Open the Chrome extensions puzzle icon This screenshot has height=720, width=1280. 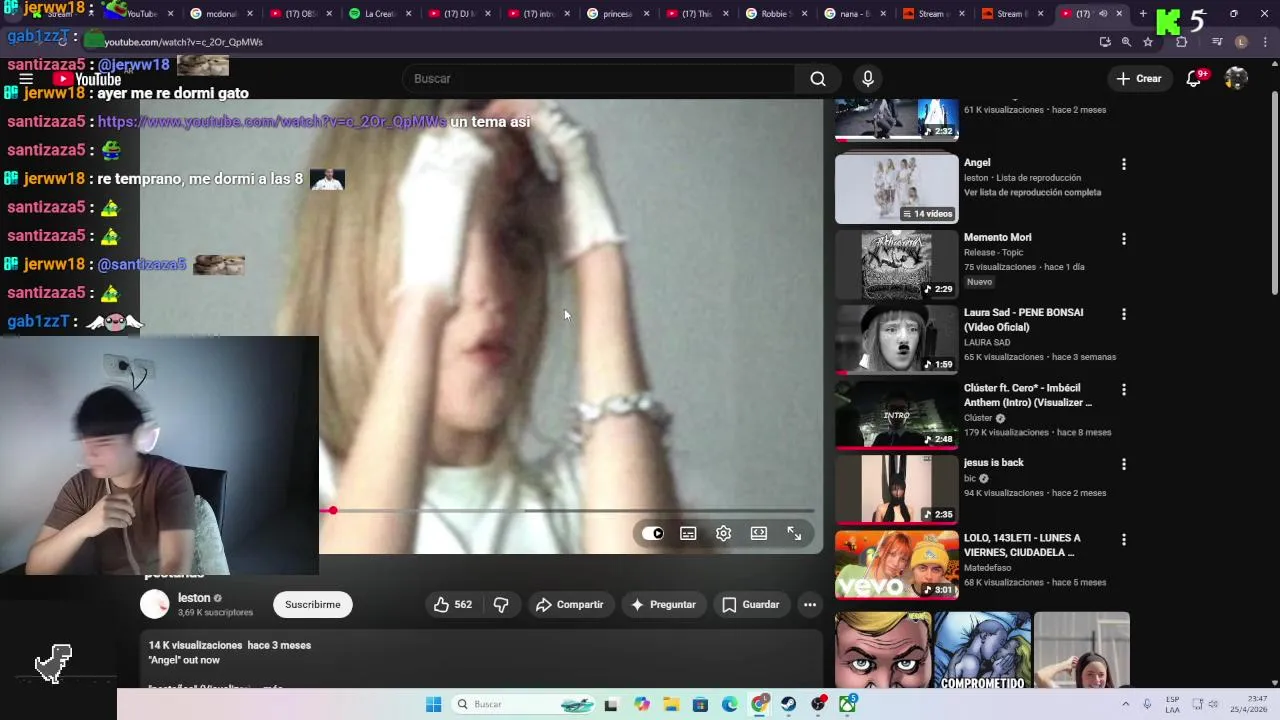[x=1181, y=42]
